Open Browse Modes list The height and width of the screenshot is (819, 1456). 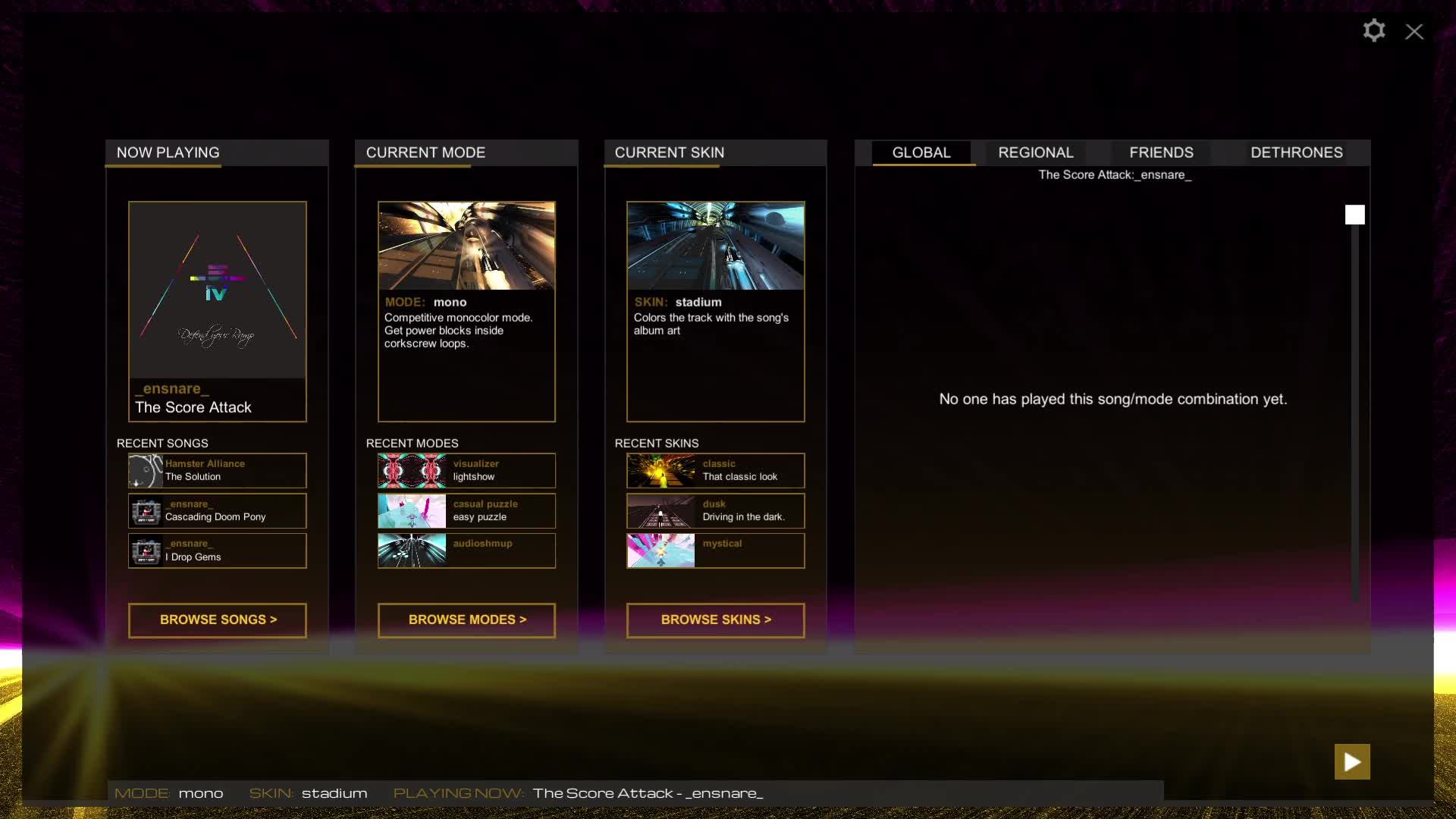[x=466, y=620]
